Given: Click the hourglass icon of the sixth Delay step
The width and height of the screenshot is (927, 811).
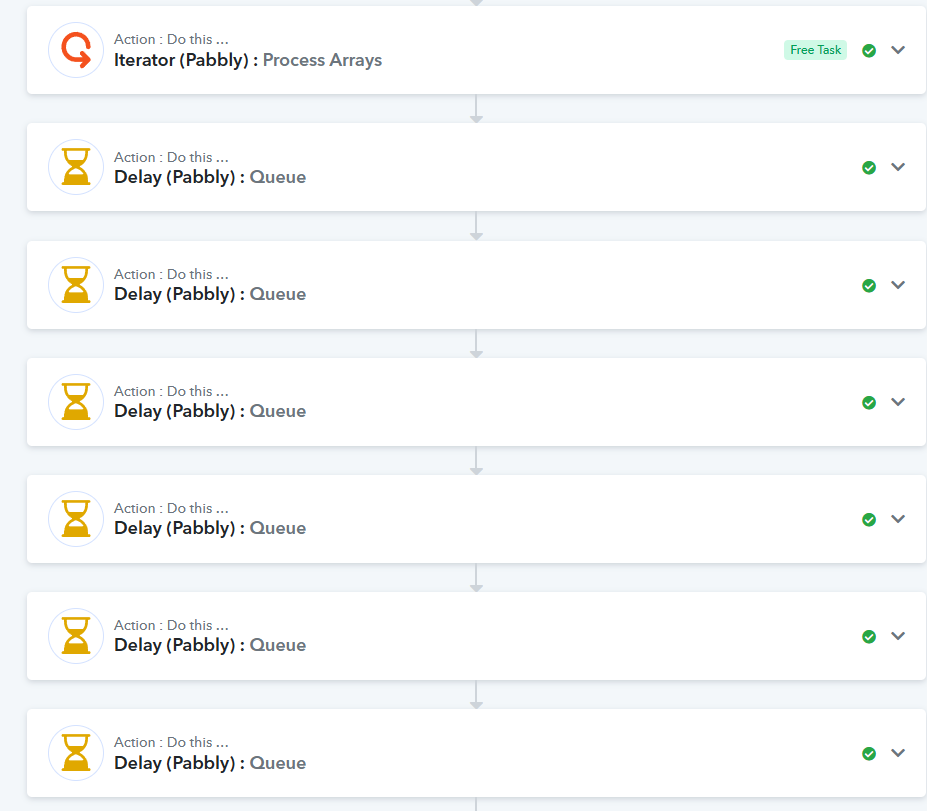Looking at the screenshot, I should (x=76, y=752).
